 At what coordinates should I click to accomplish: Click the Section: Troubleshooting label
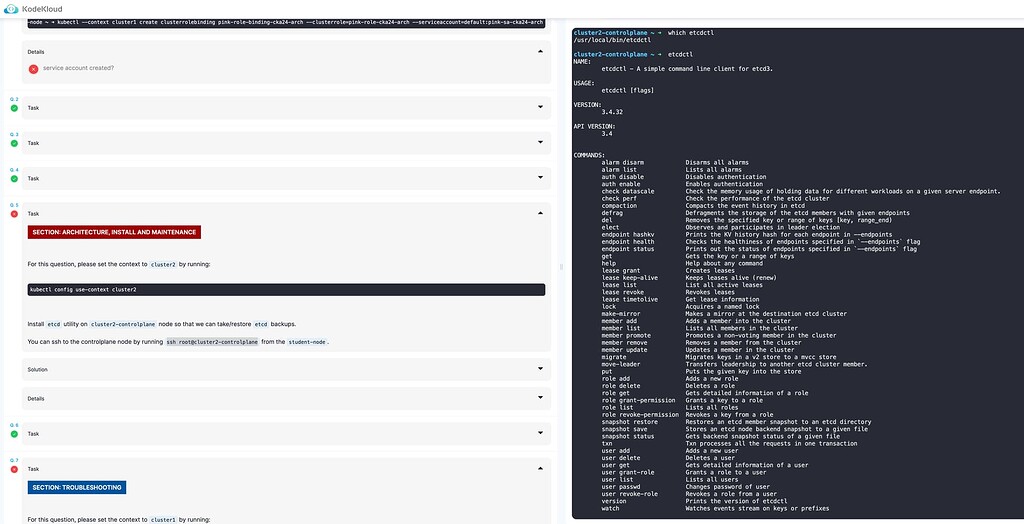click(x=77, y=488)
